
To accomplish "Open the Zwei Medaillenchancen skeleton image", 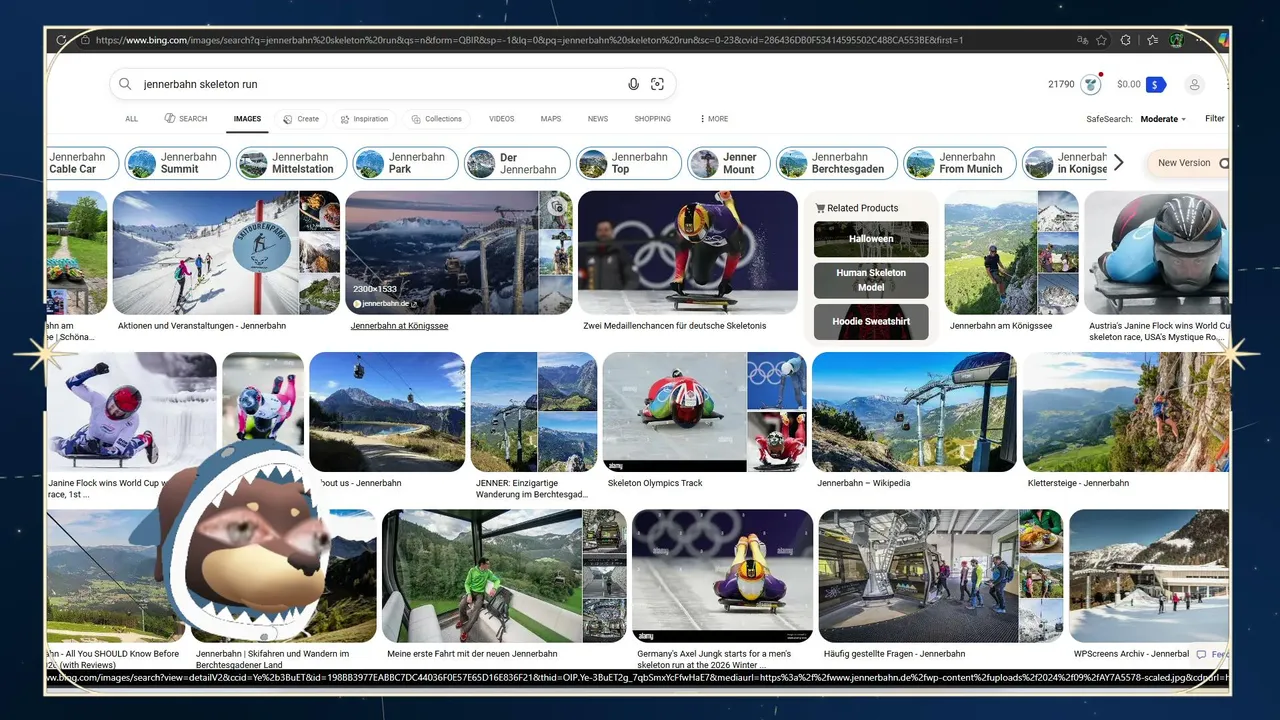I will coord(689,253).
